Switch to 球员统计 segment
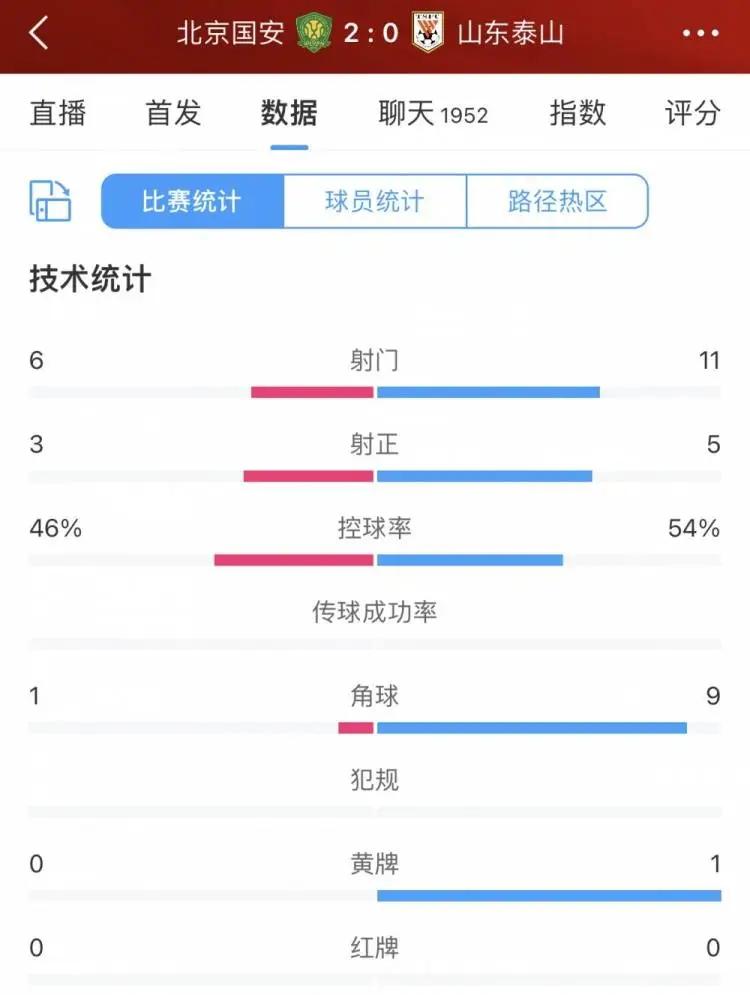 tap(375, 201)
